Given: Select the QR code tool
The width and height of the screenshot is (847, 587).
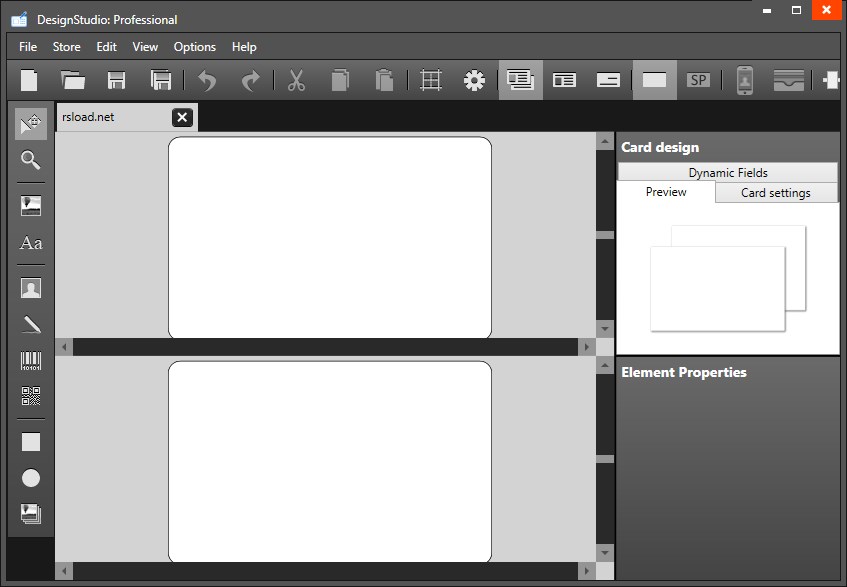Looking at the screenshot, I should coord(30,396).
